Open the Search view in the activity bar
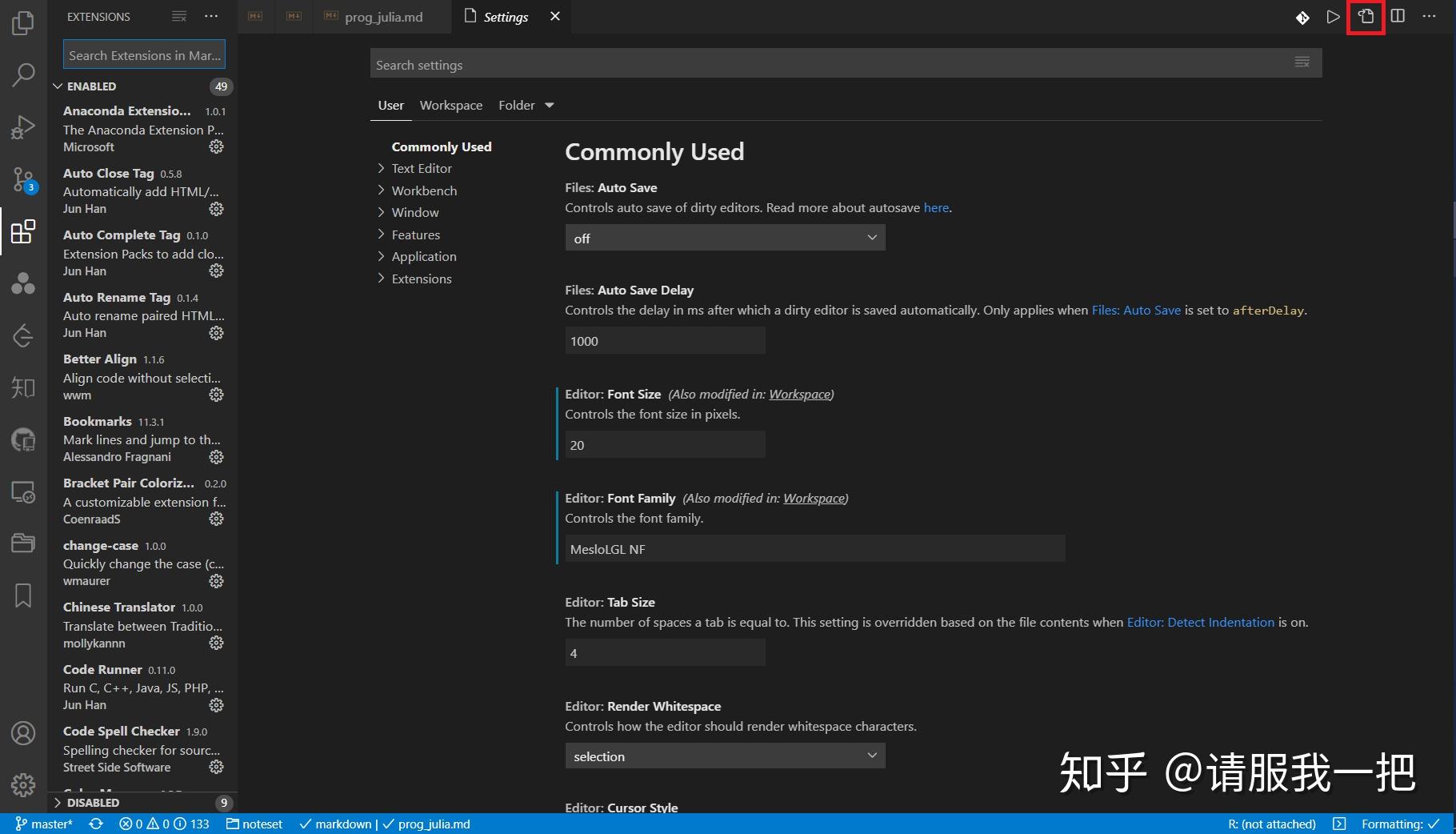1456x834 pixels. [x=23, y=74]
